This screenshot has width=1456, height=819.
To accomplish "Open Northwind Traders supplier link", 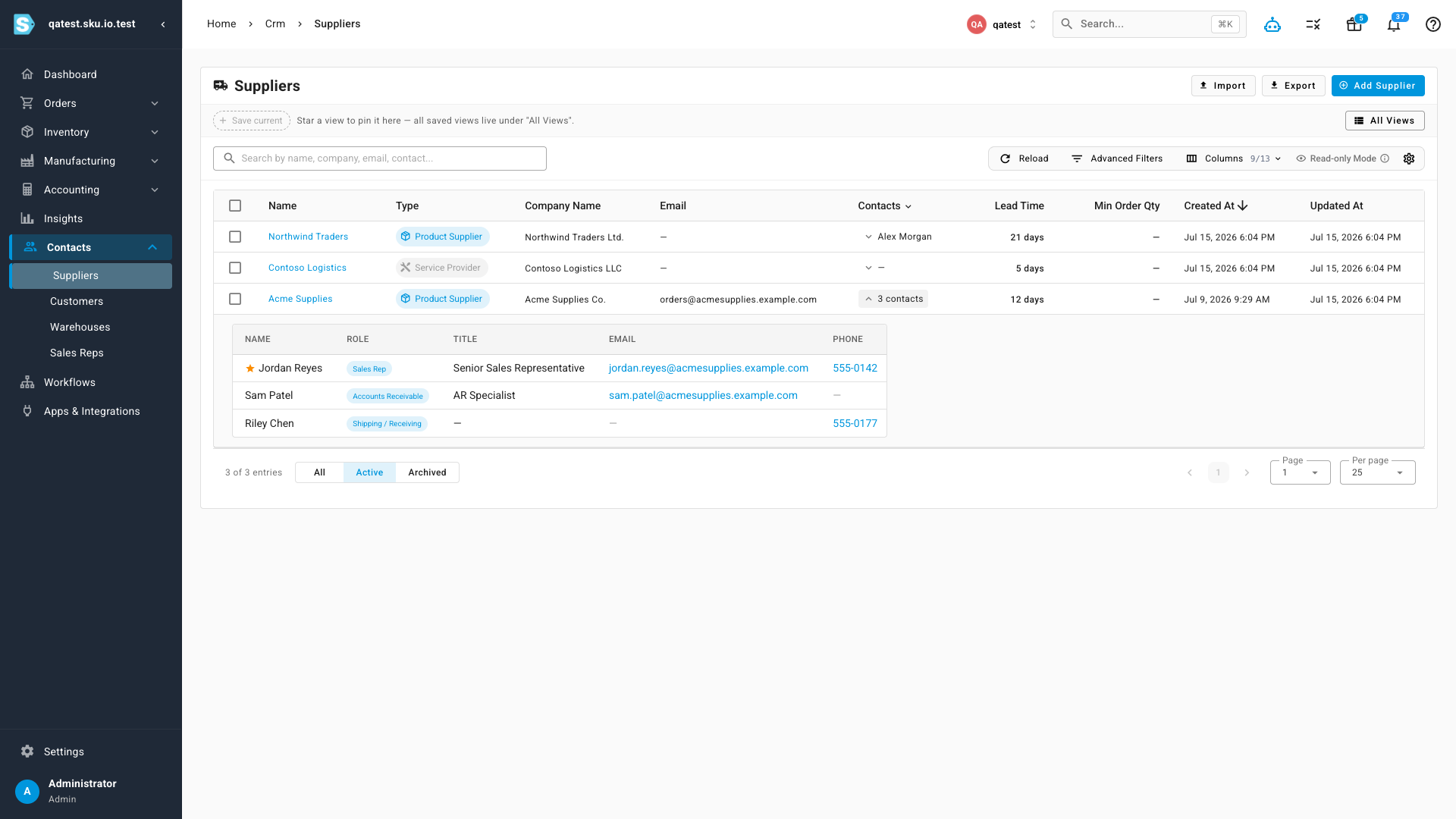I will tap(308, 237).
